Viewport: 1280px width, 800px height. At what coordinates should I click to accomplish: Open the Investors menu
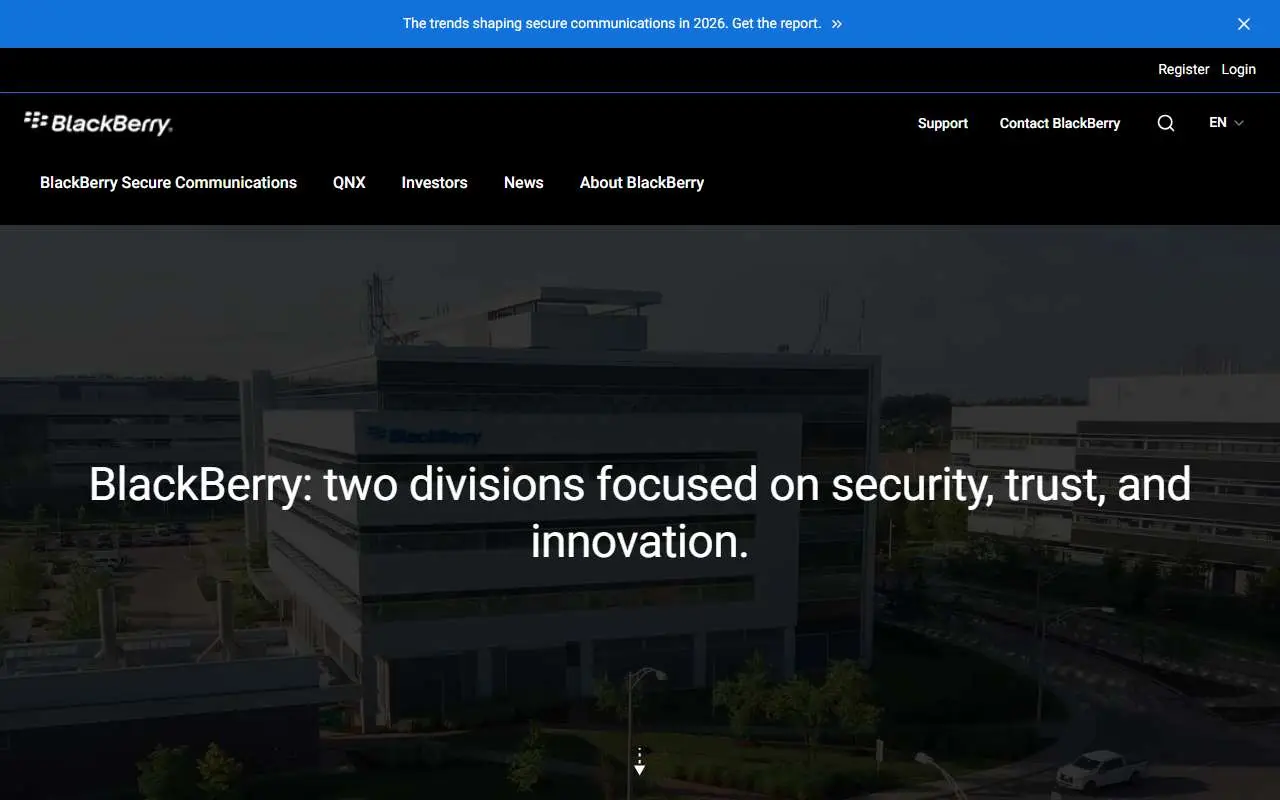(434, 183)
